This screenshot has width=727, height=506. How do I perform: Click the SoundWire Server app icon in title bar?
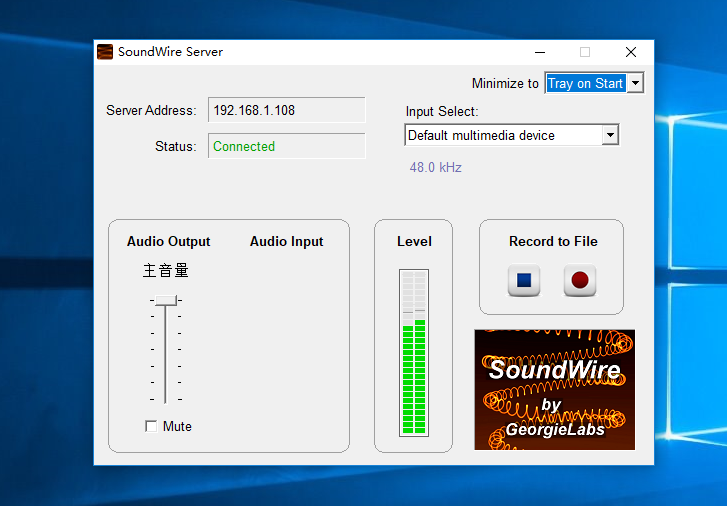(105, 52)
